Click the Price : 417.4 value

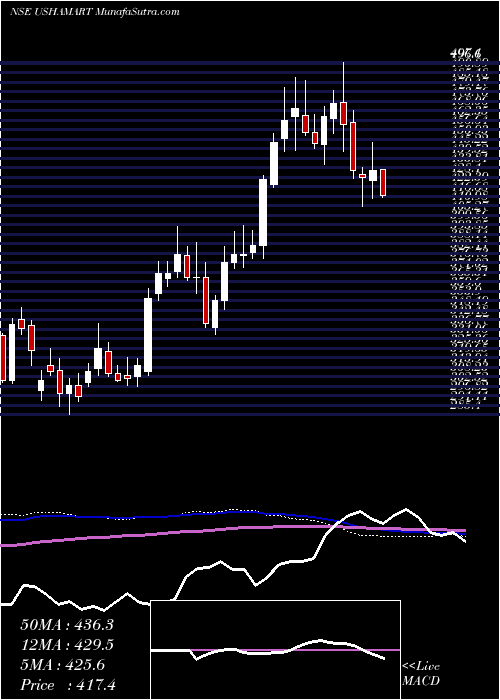[67, 685]
